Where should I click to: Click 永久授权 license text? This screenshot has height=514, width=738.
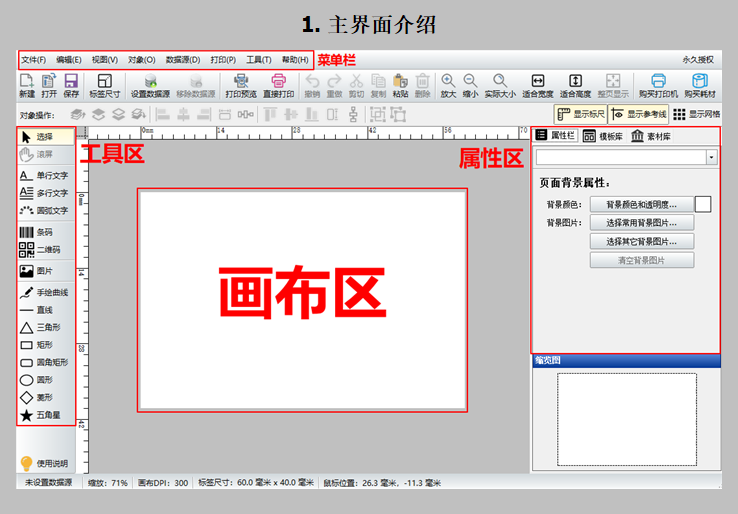[x=698, y=60]
